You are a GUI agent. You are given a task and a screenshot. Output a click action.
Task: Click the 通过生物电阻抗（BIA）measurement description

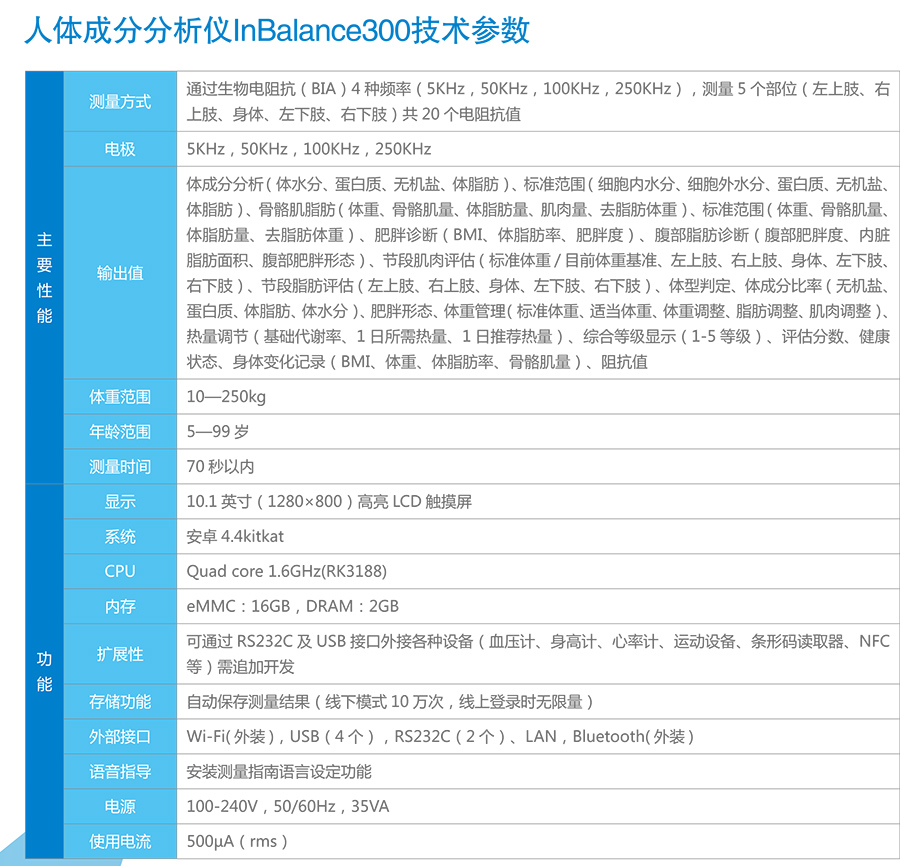(x=538, y=102)
